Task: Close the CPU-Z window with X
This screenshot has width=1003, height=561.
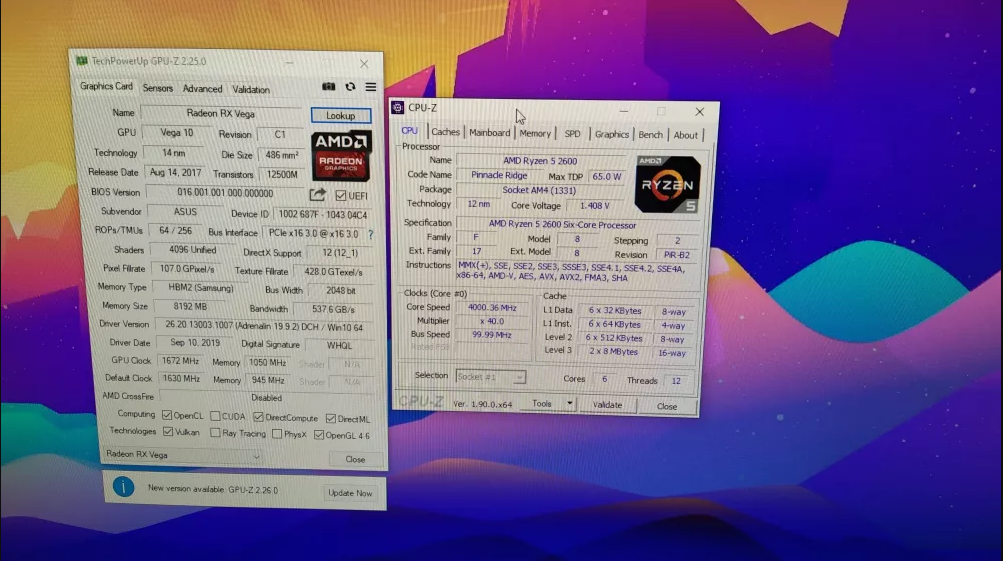Action: pyautogui.click(x=700, y=112)
